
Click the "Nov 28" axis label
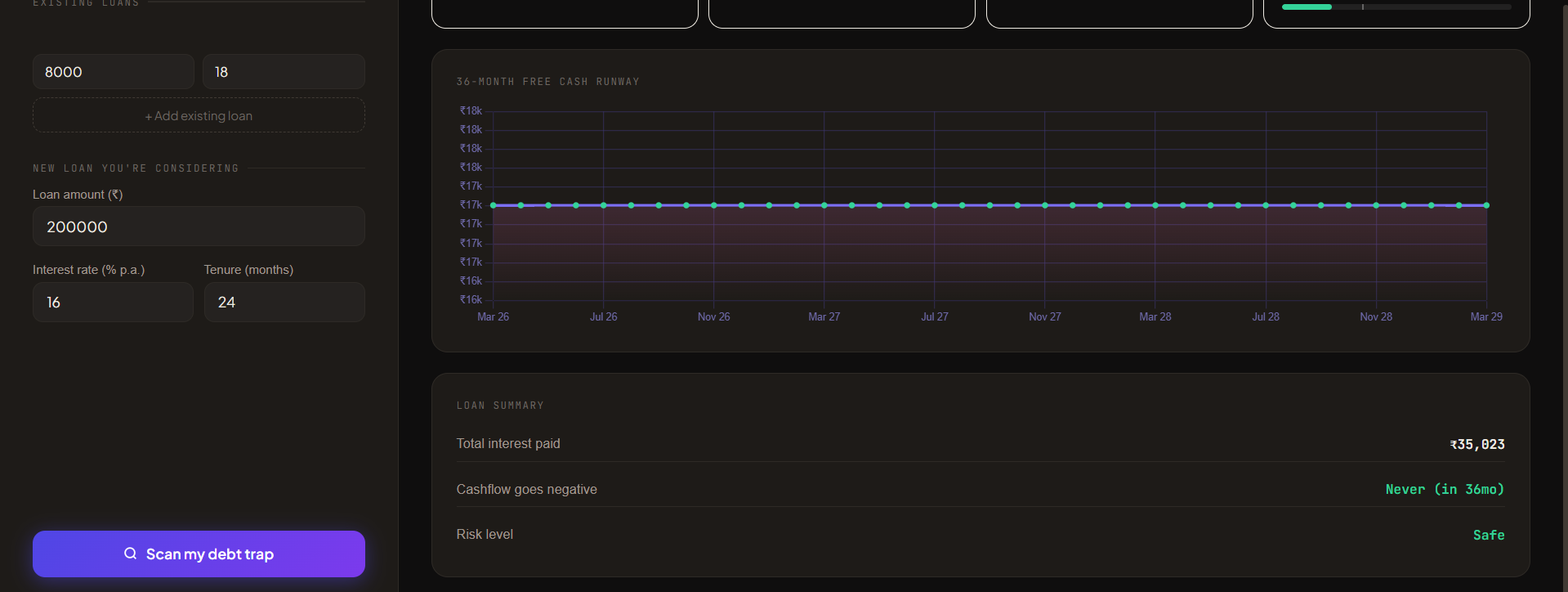1376,316
